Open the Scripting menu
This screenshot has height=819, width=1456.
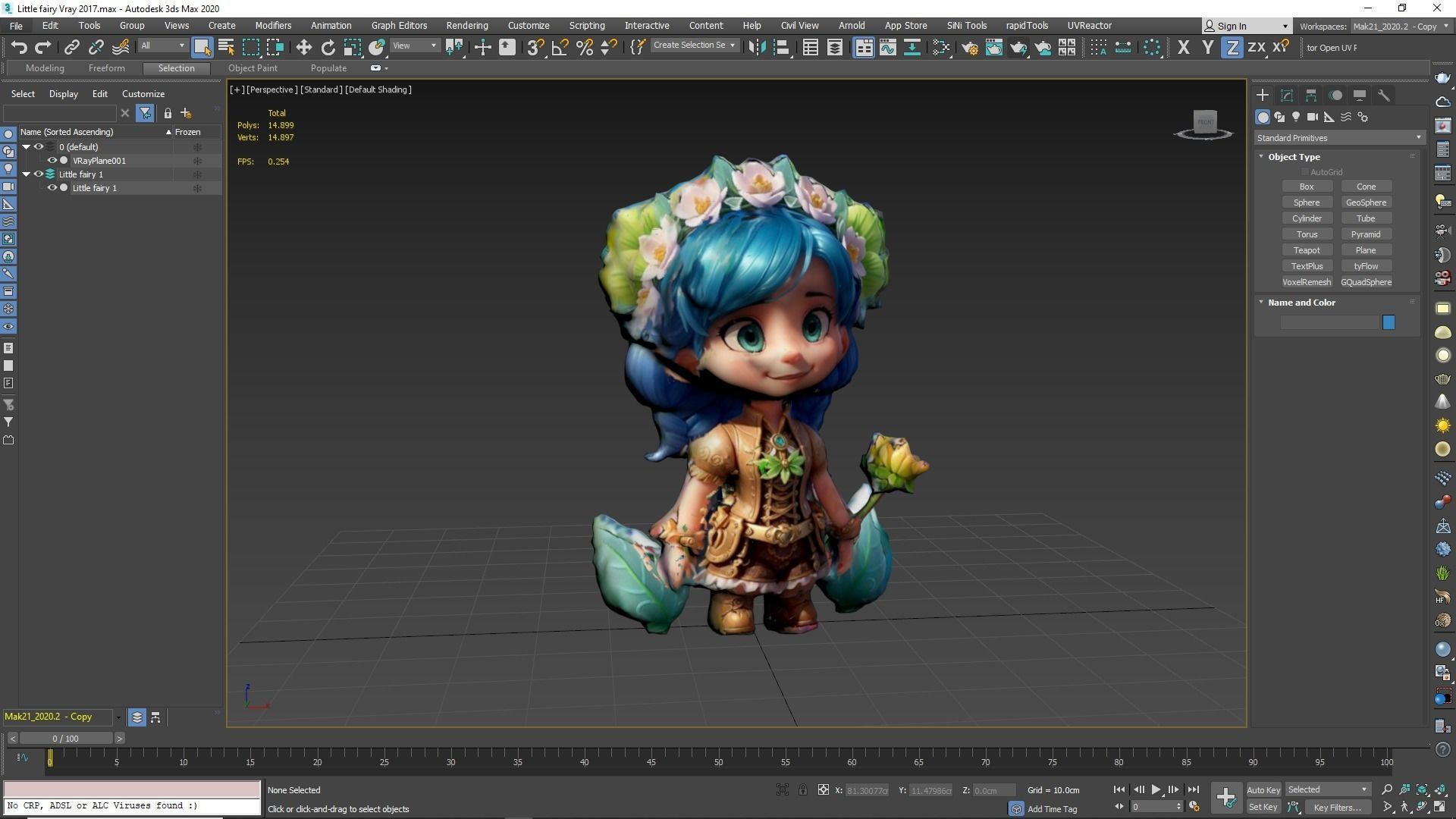(x=587, y=25)
